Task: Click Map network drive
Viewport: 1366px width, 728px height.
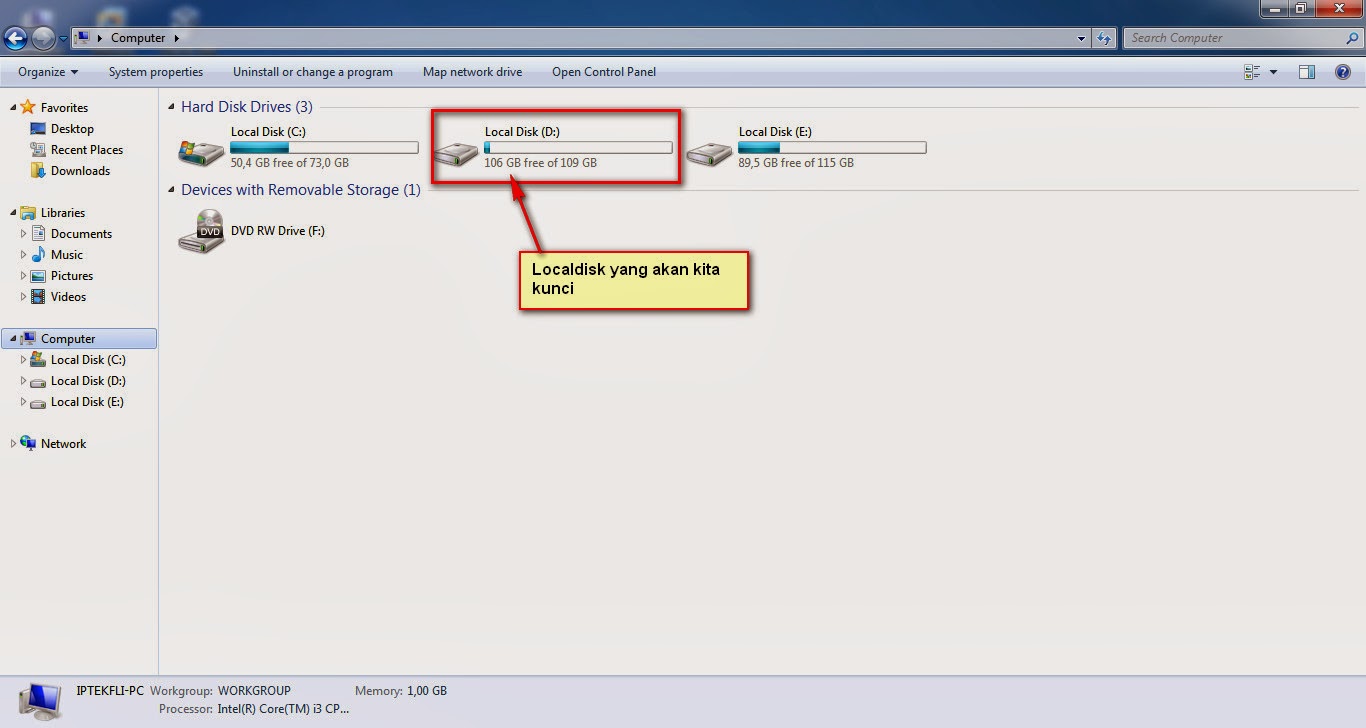Action: 472,72
